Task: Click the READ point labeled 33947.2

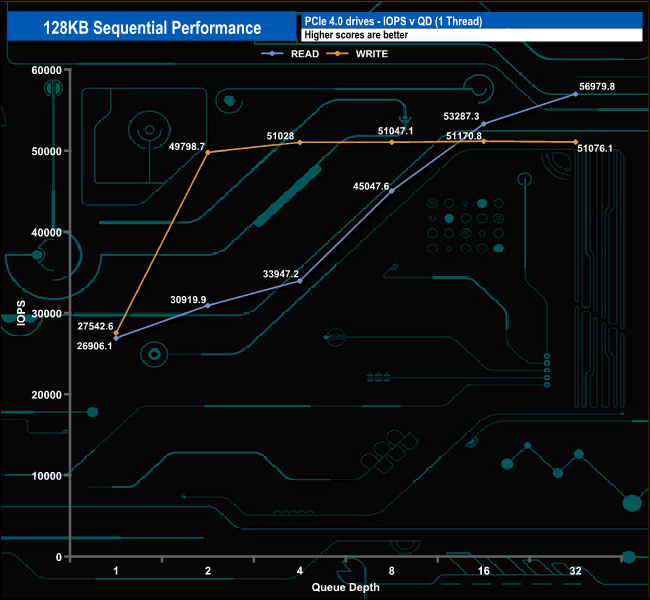Action: click(x=300, y=281)
